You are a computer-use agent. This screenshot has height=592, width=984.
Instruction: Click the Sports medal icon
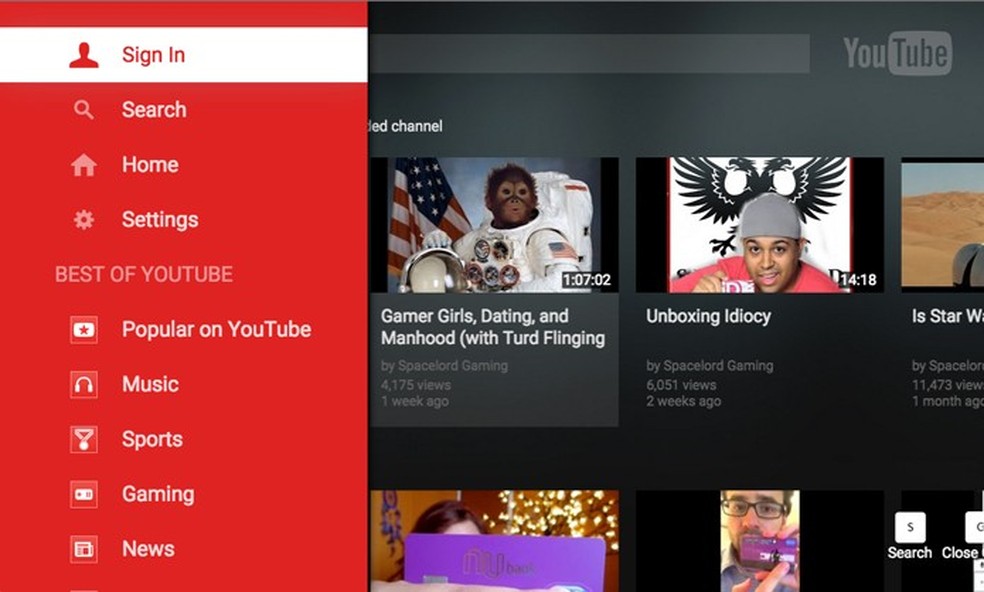point(83,439)
